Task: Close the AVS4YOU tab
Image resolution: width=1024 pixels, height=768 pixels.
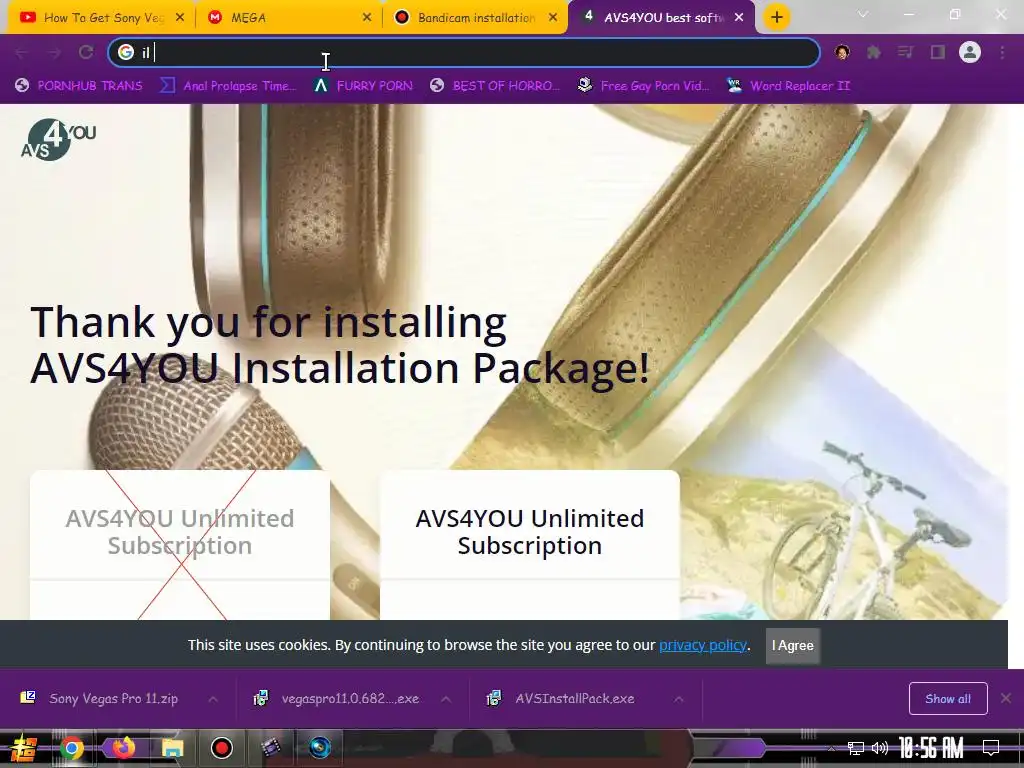Action: 739,18
